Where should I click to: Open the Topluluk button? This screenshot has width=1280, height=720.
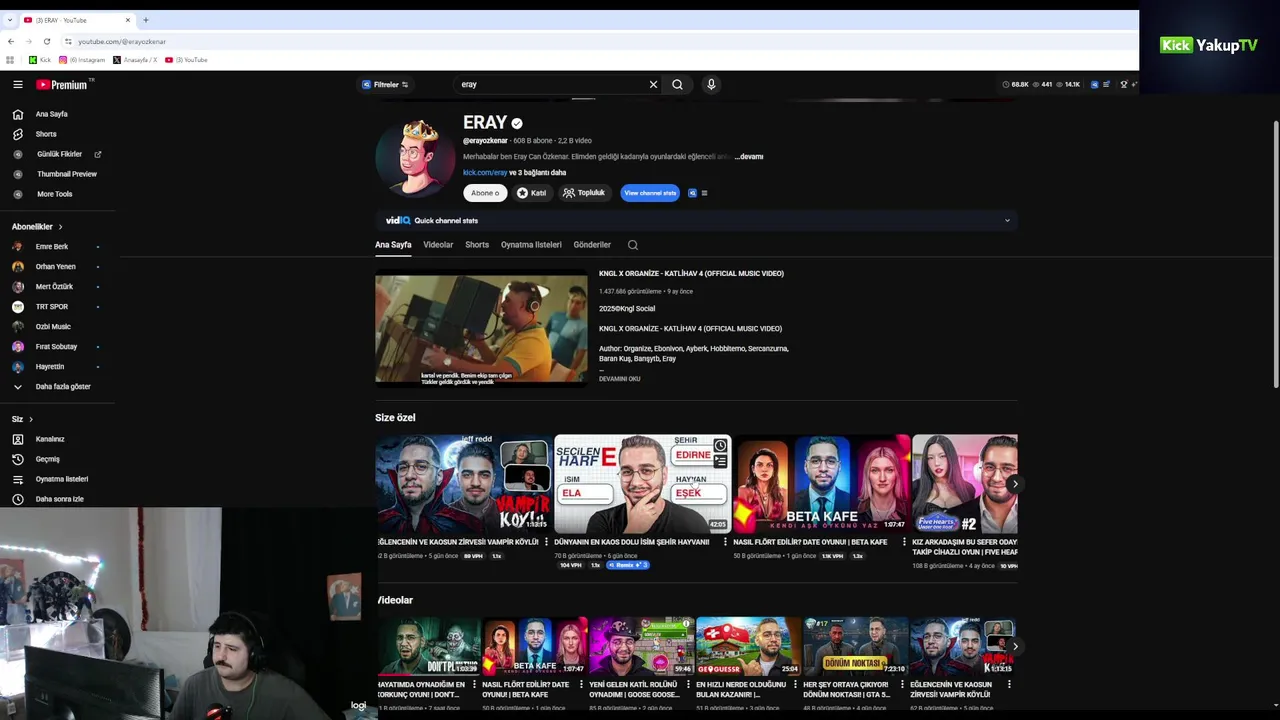pos(584,193)
